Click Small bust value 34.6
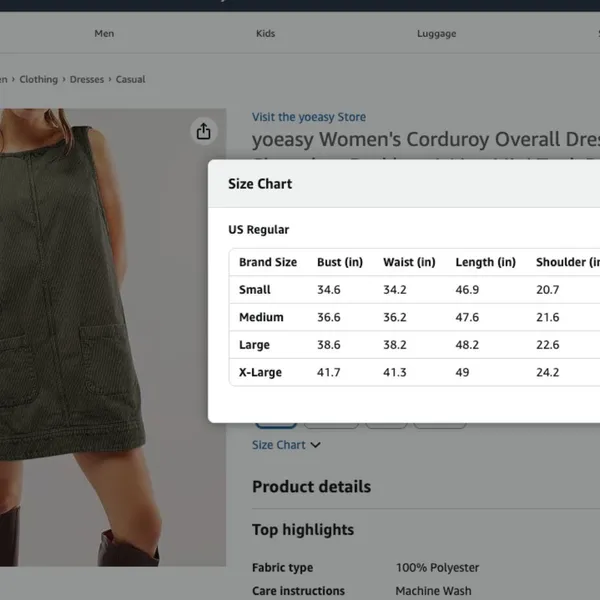 pyautogui.click(x=329, y=290)
